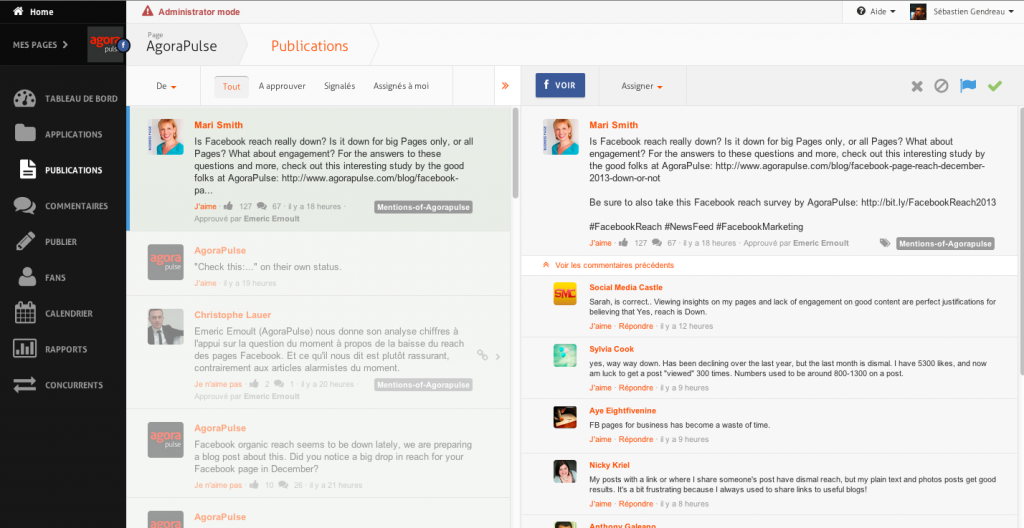Image resolution: width=1024 pixels, height=528 pixels.
Task: Click the MES PAGES label
Action: (35, 45)
